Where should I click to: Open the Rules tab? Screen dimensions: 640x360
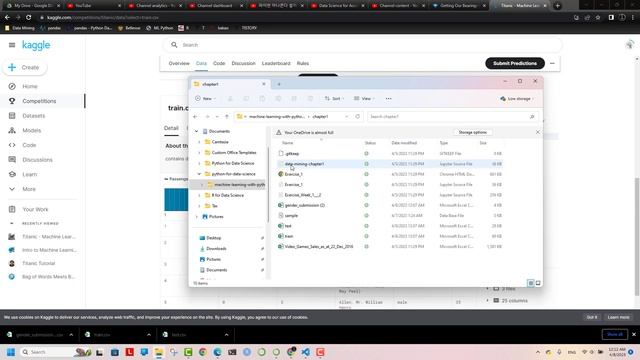pyautogui.click(x=302, y=63)
